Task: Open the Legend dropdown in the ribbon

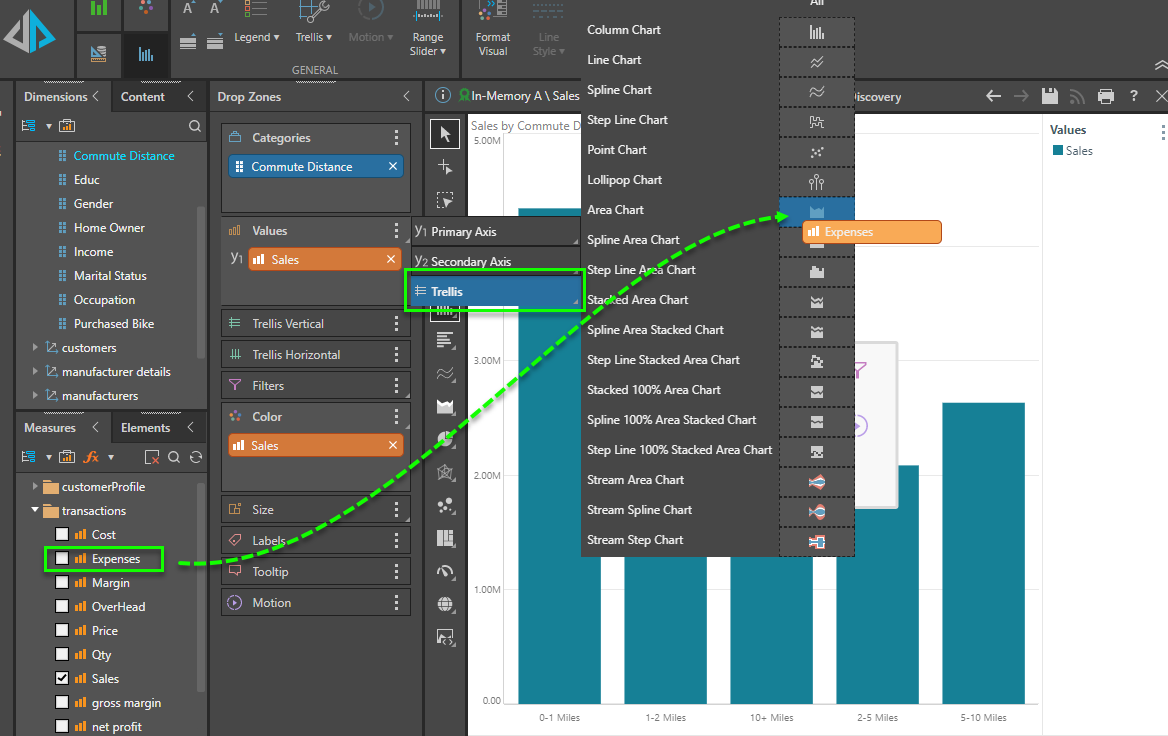Action: click(257, 37)
